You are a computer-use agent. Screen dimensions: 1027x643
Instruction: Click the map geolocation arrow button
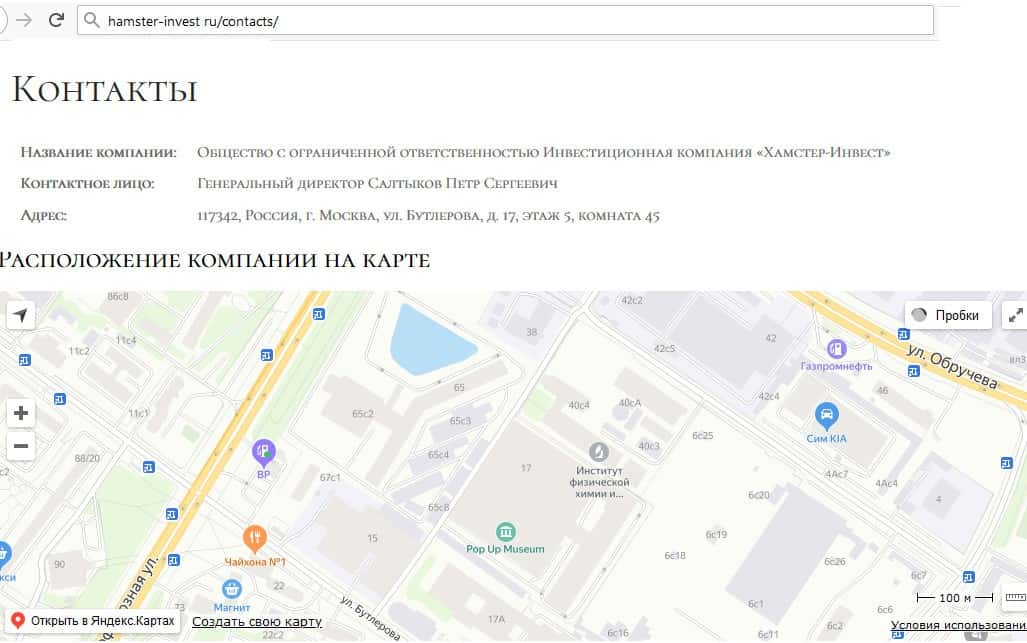point(20,315)
